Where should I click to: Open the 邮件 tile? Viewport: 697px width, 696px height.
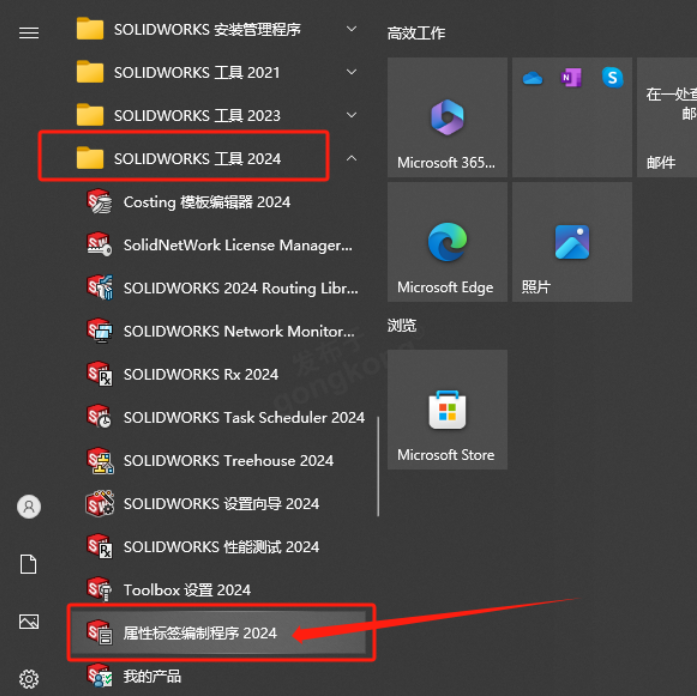667,117
